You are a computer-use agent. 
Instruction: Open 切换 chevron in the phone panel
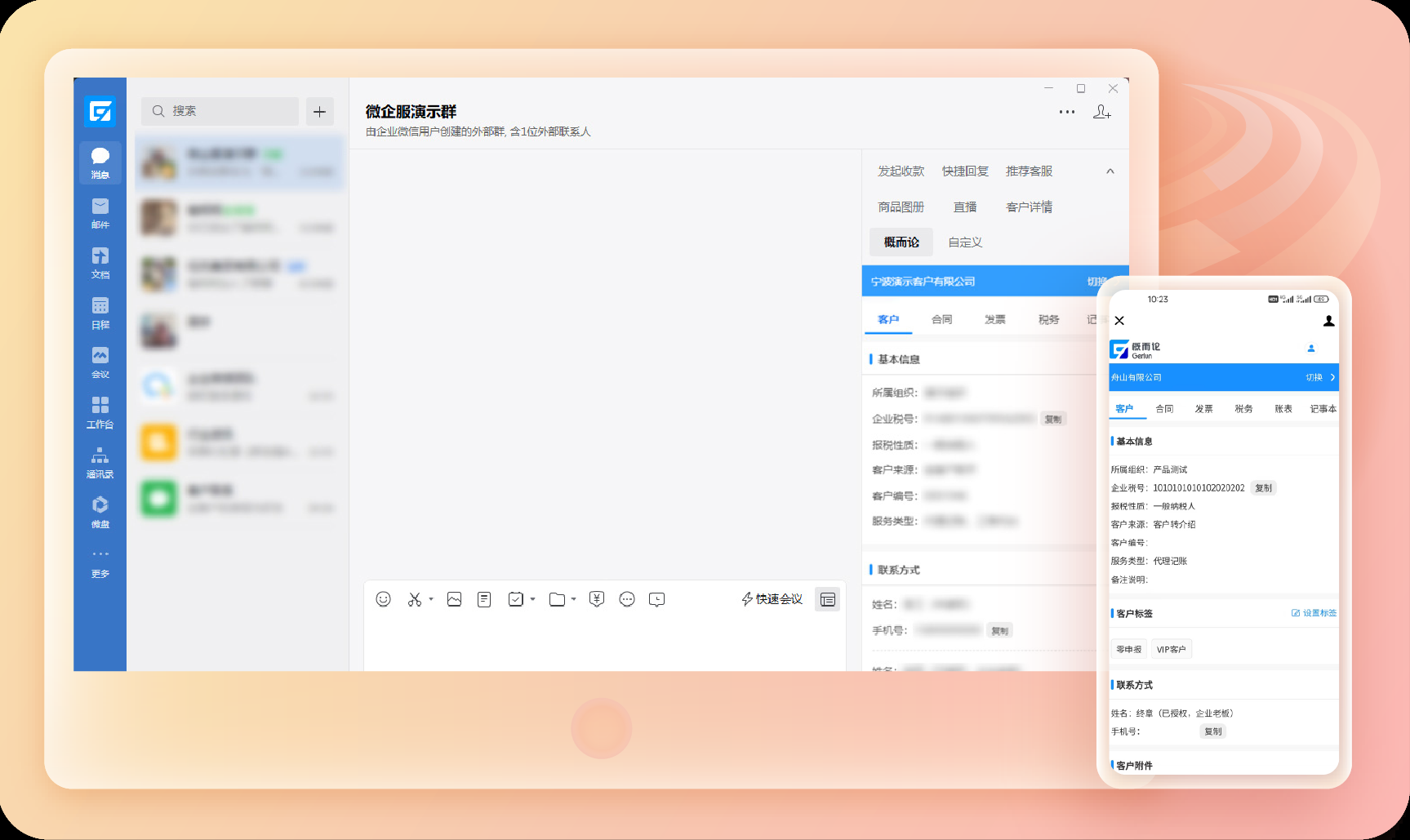click(1332, 377)
